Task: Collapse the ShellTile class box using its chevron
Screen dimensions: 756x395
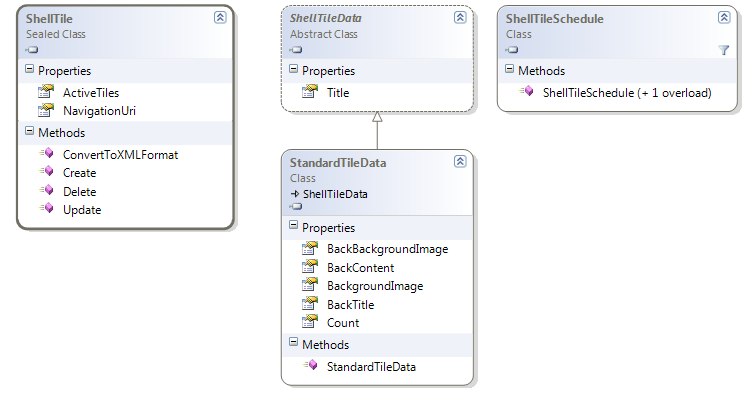Action: pos(220,18)
